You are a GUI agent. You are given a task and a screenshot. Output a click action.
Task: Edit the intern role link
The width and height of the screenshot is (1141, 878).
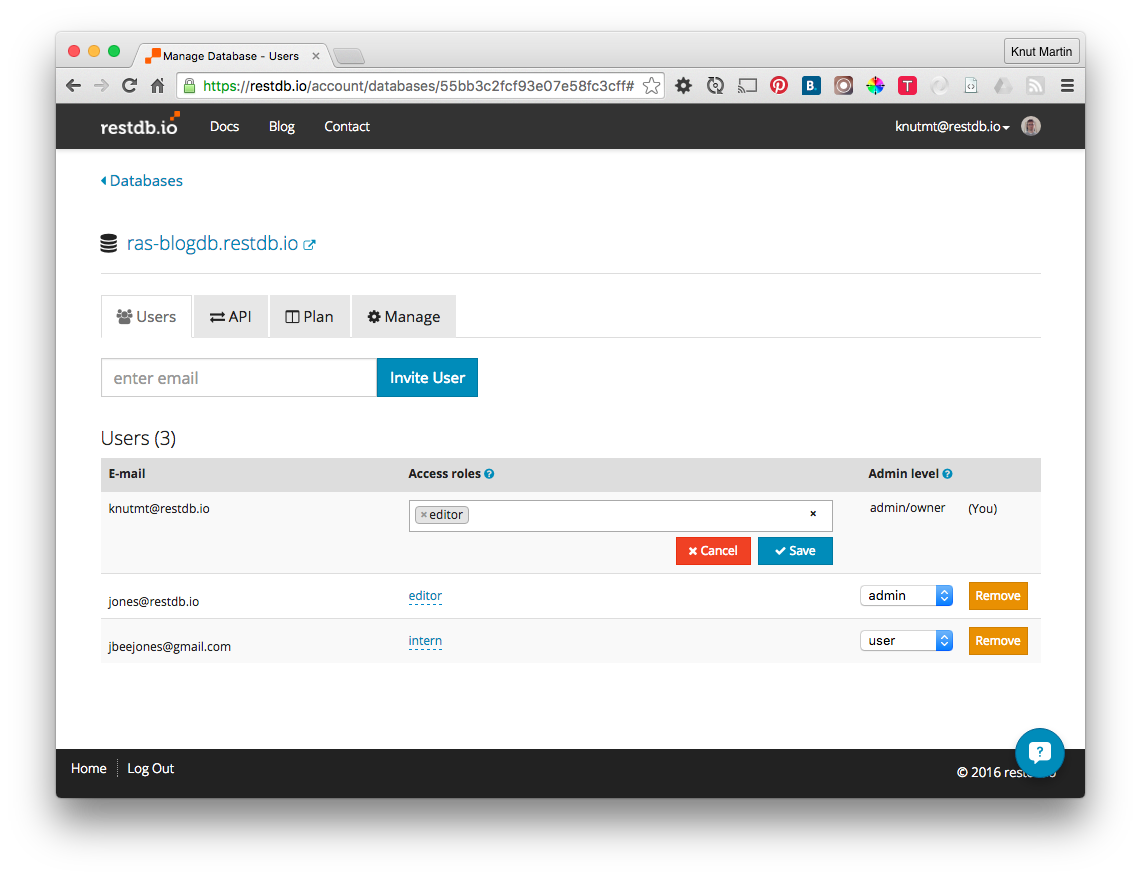tap(425, 641)
